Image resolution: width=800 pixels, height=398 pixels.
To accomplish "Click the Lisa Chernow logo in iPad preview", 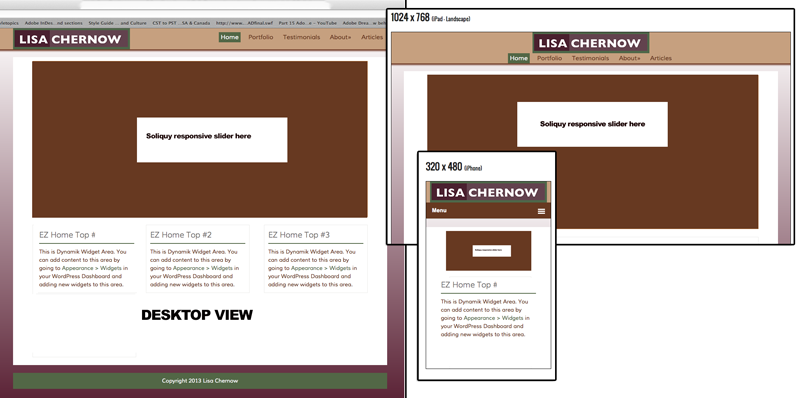I will coord(591,43).
